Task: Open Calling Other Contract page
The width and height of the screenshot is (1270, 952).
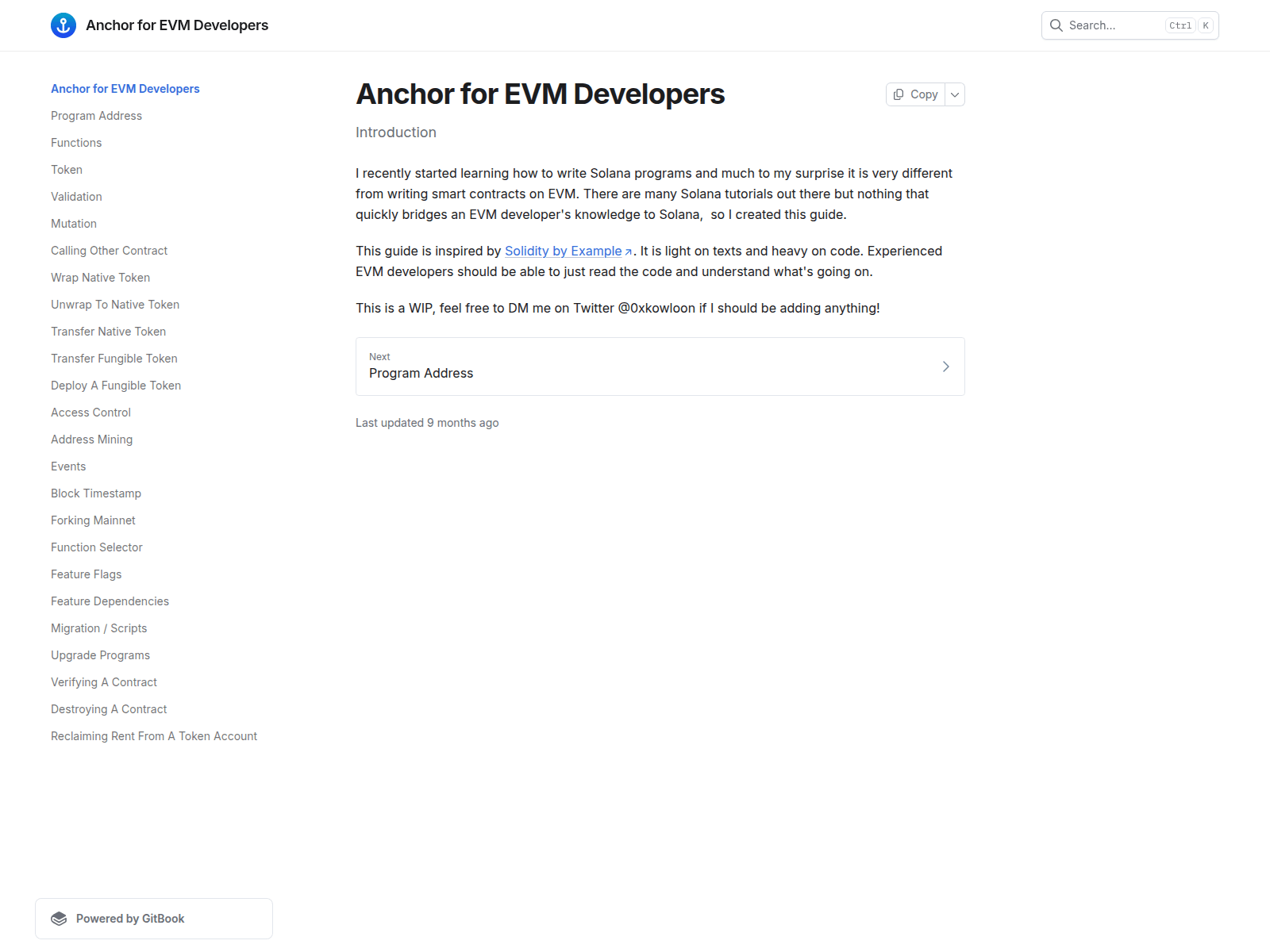Action: coord(110,251)
